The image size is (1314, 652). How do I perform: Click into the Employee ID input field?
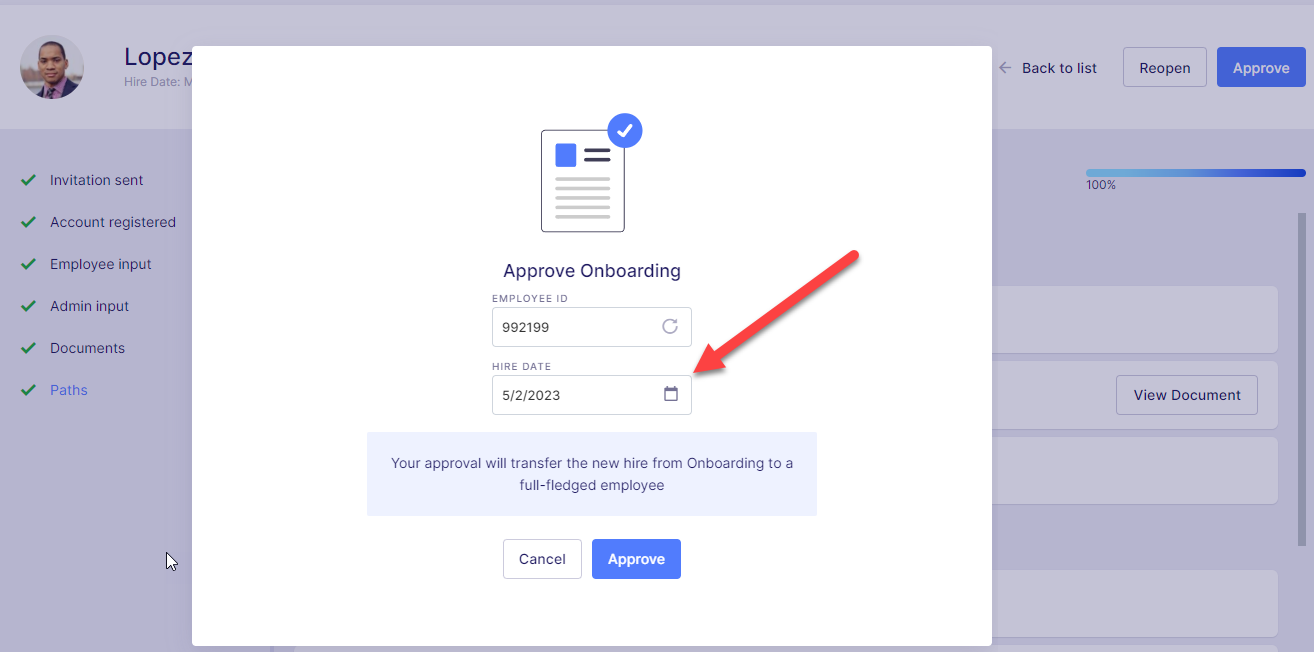pyautogui.click(x=575, y=327)
